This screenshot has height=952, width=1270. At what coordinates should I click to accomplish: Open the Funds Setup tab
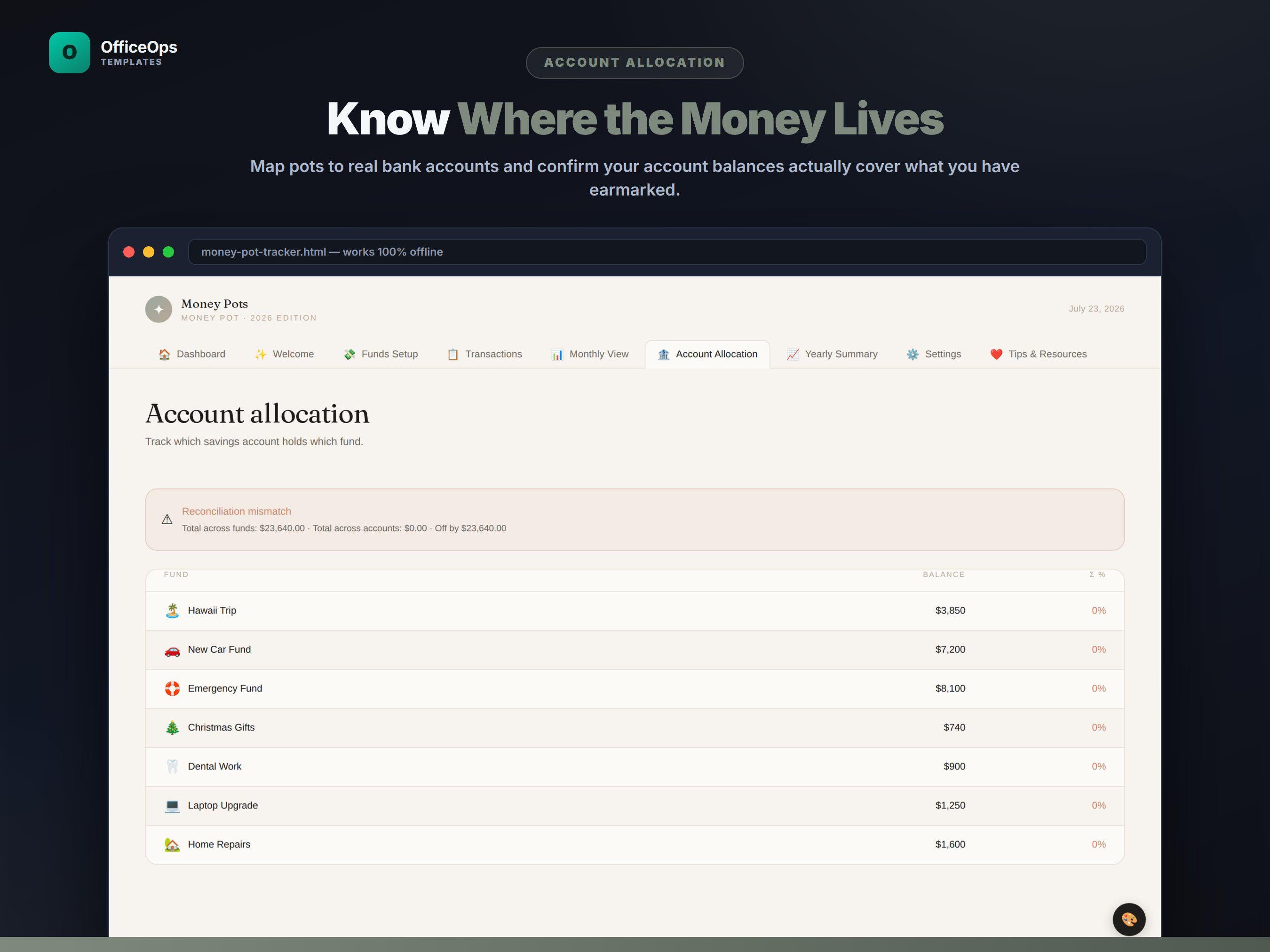(x=381, y=354)
